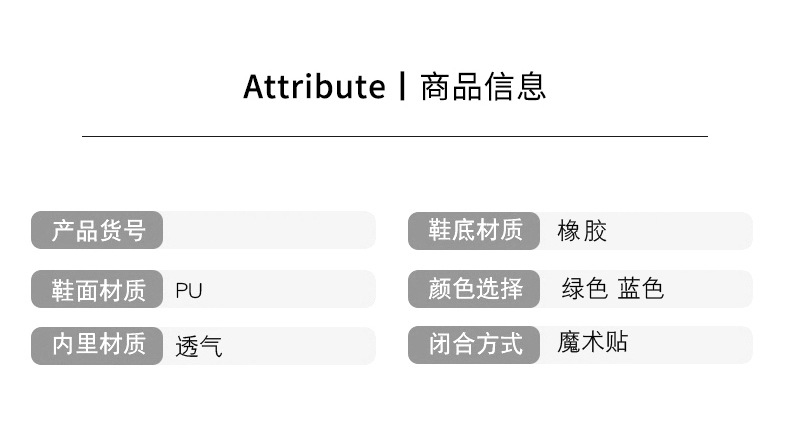790x448 pixels.
Task: Click the 橡胶 value text
Action: [x=581, y=232]
